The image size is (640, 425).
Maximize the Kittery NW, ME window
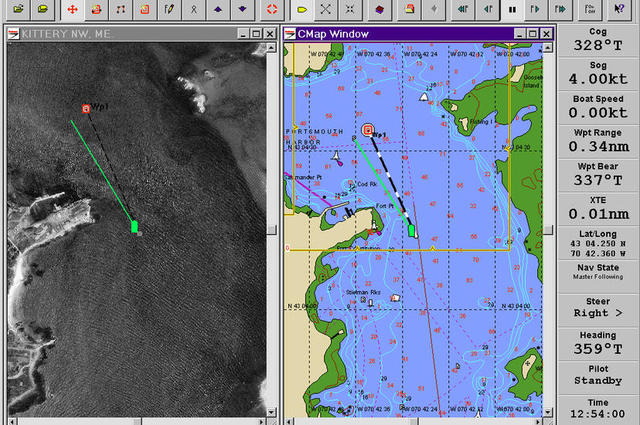tap(256, 34)
